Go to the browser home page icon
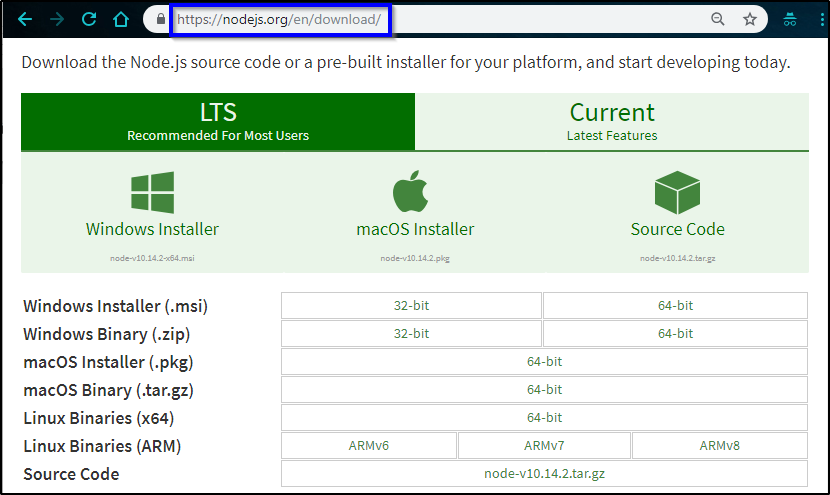 (121, 20)
